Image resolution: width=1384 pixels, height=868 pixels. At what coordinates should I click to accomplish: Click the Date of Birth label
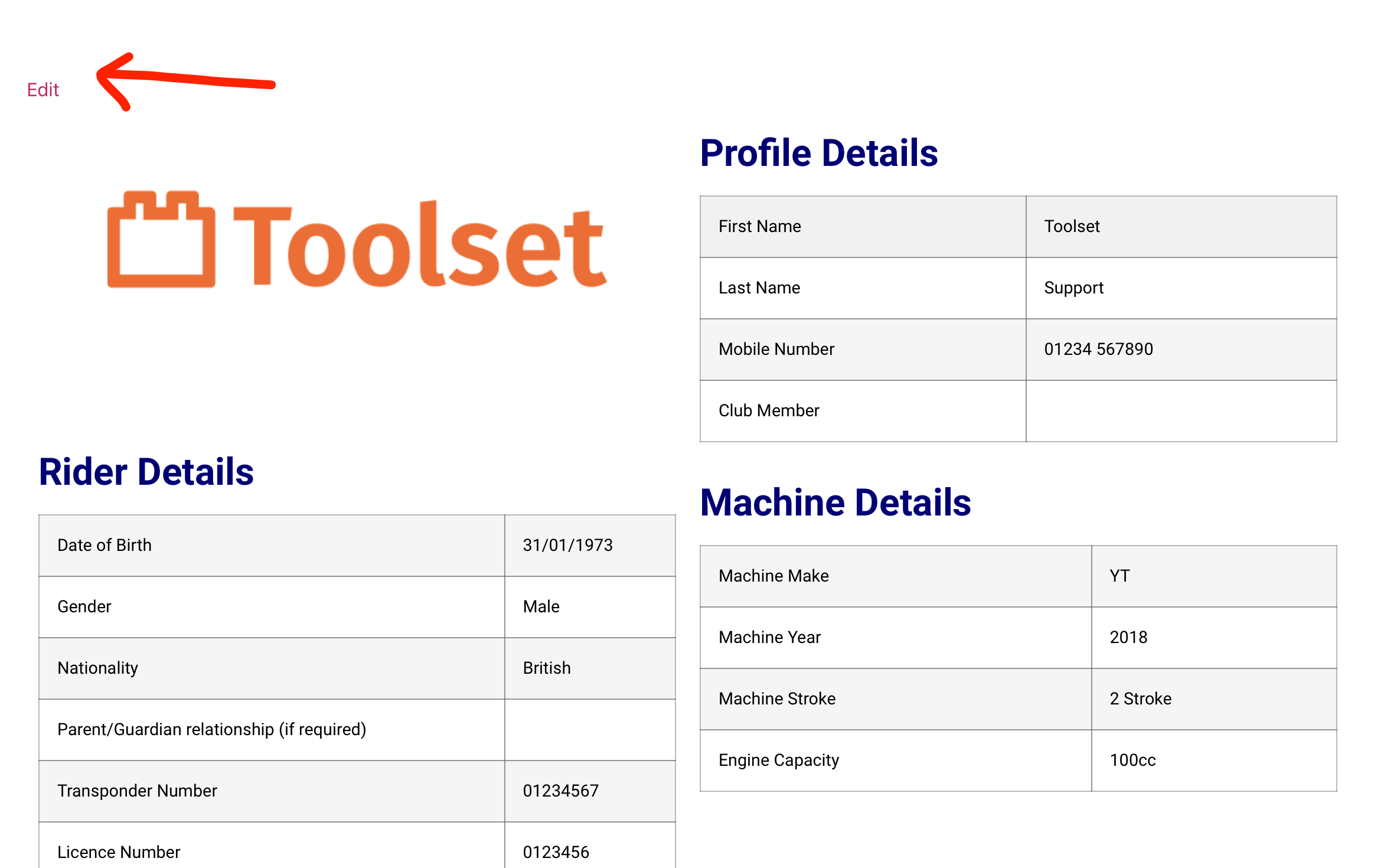(x=105, y=545)
